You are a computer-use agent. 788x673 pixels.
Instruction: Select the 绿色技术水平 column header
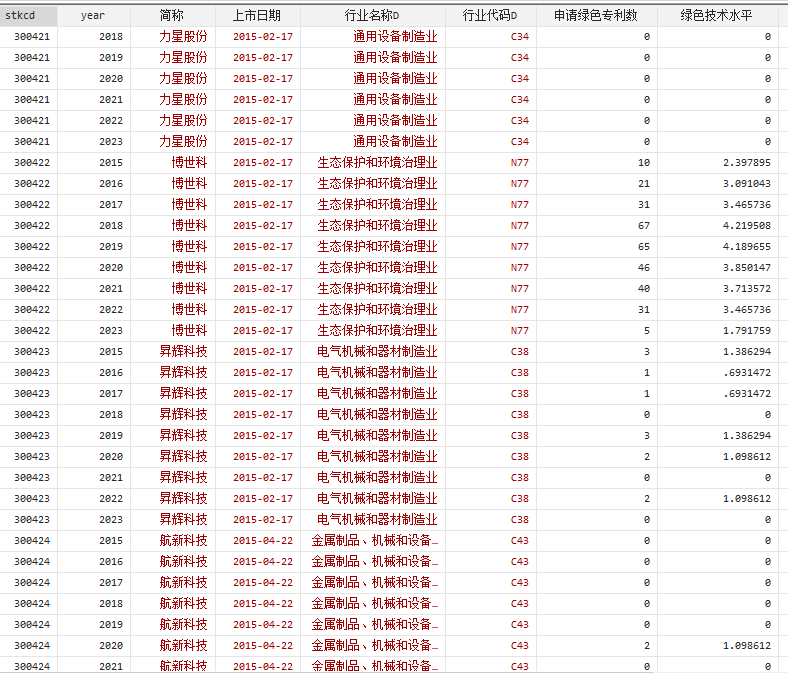tap(721, 15)
